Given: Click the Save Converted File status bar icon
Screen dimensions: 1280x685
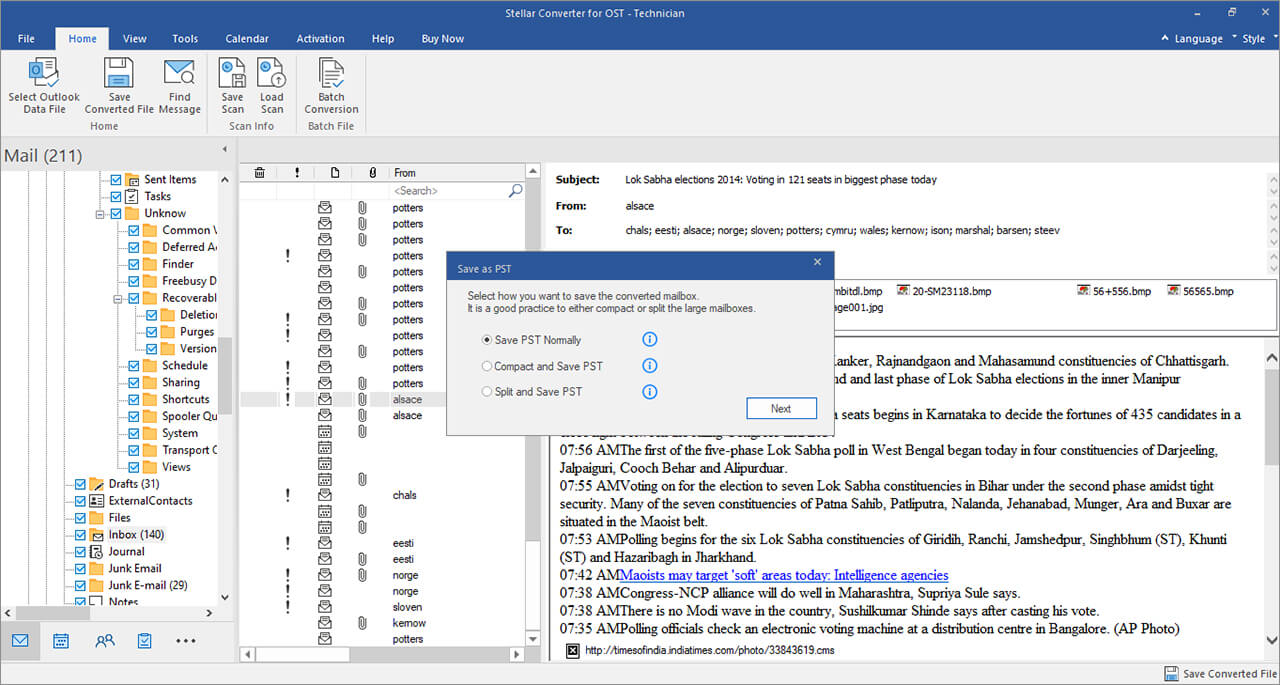Looking at the screenshot, I should pyautogui.click(x=1172, y=674).
